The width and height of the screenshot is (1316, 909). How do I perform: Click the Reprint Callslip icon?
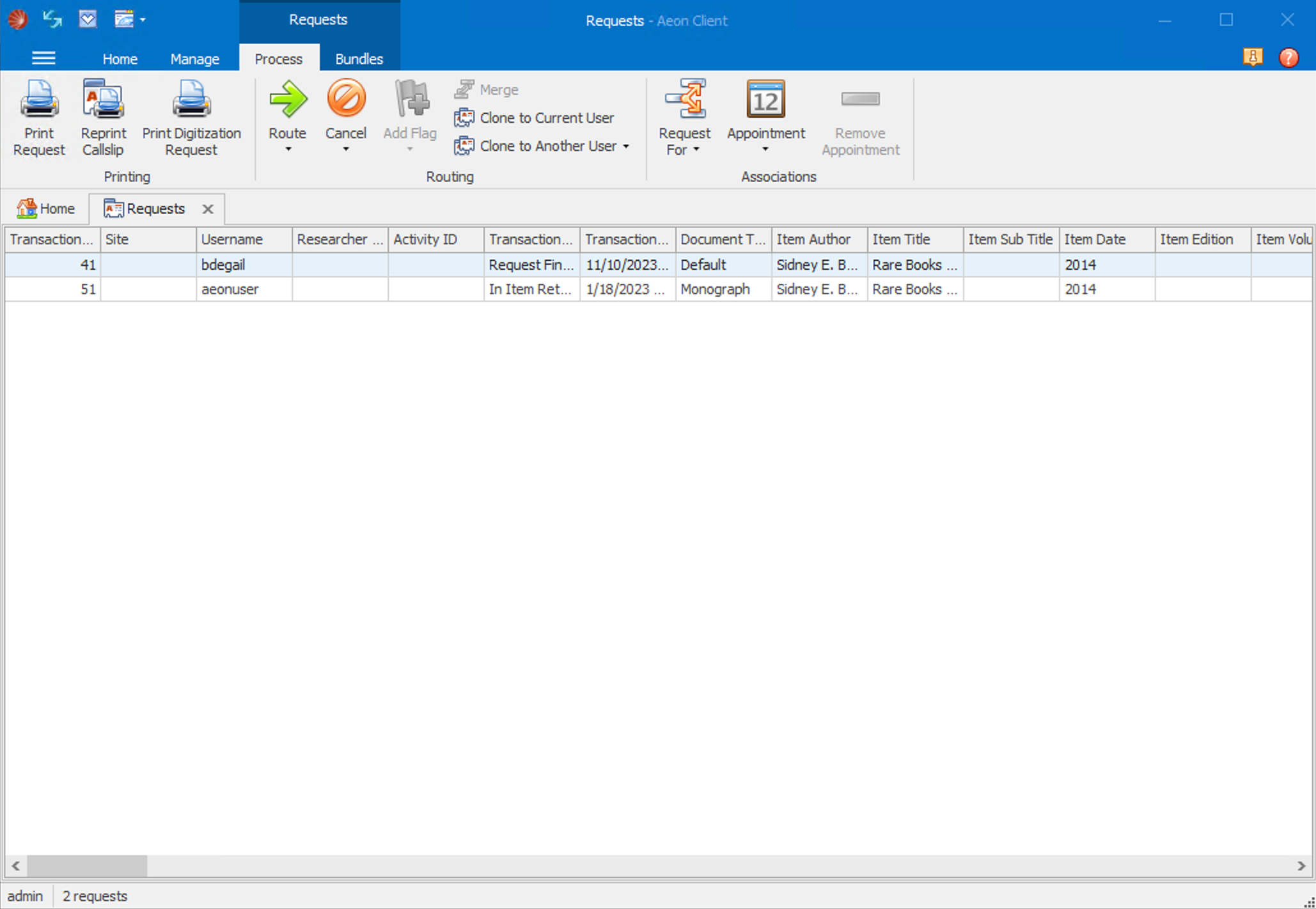[x=103, y=100]
